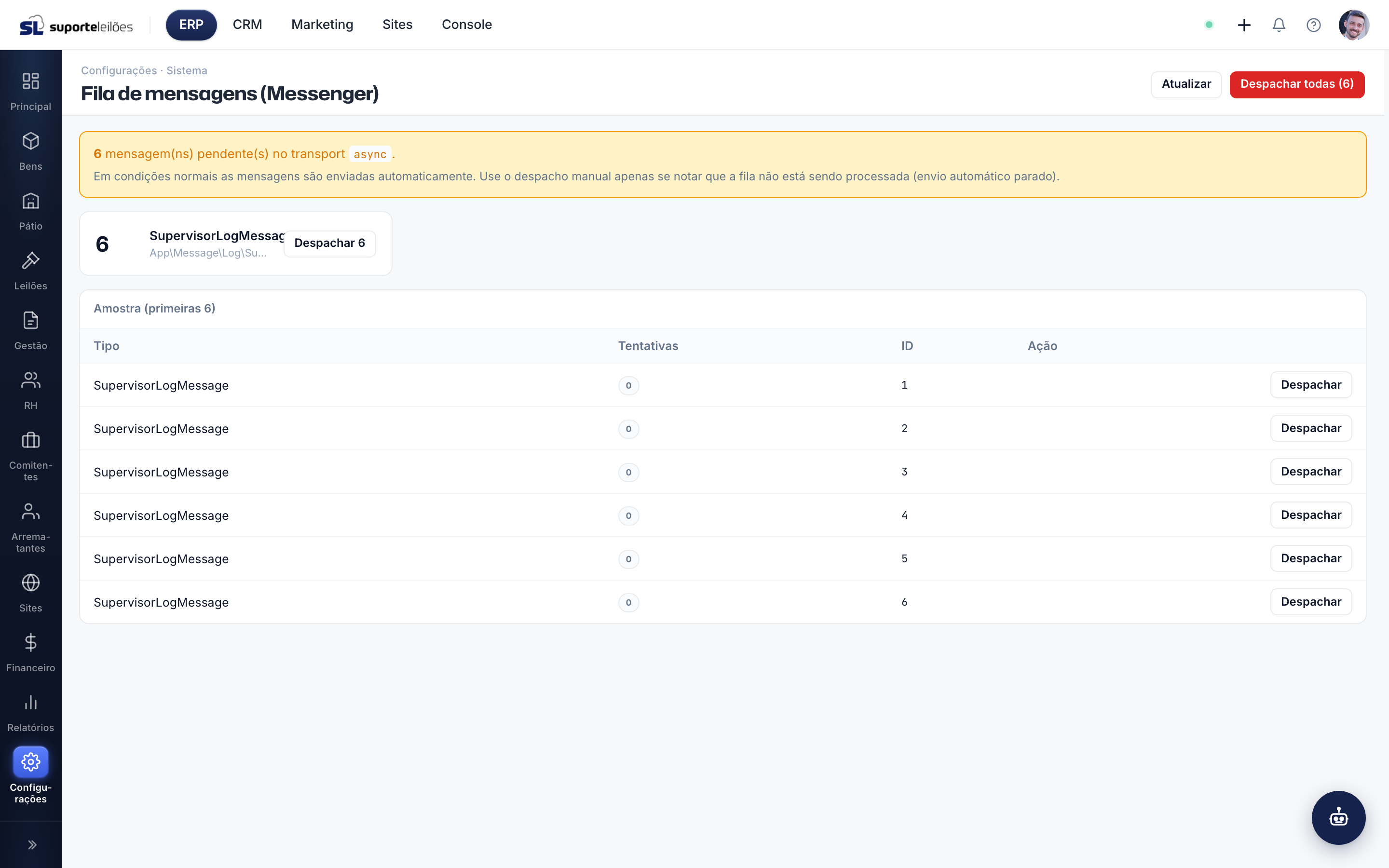
Task: Click the Tentativas column header
Action: coord(648,346)
